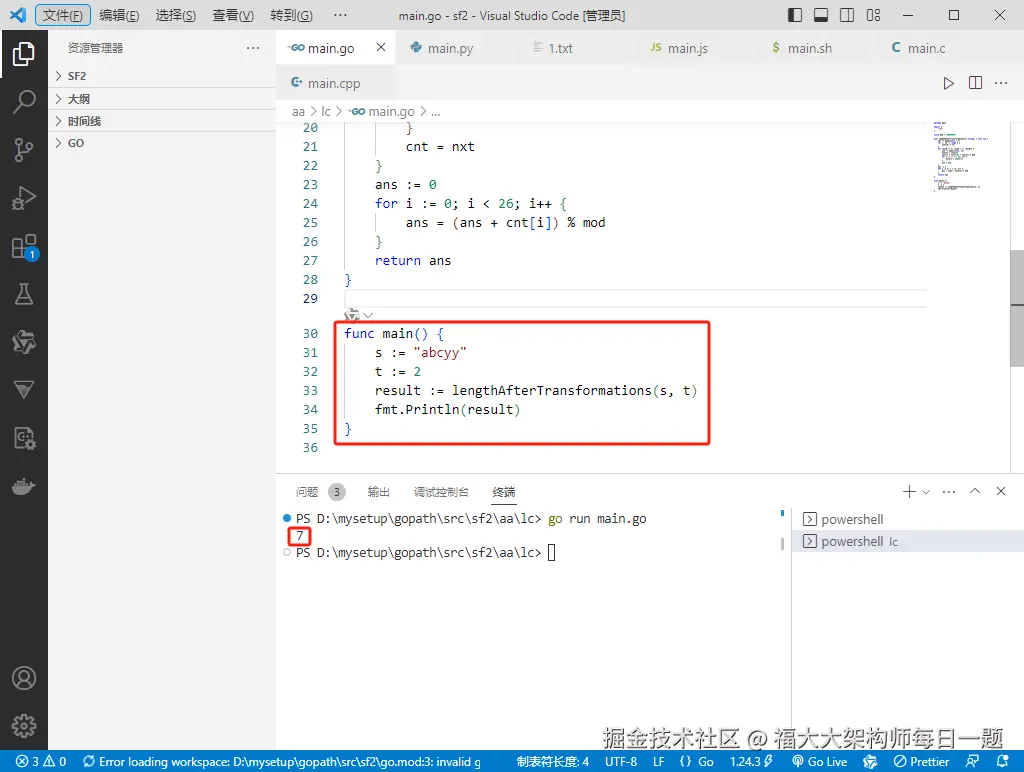Open the 转到(G) menu
The width and height of the screenshot is (1024, 772).
coord(291,15)
